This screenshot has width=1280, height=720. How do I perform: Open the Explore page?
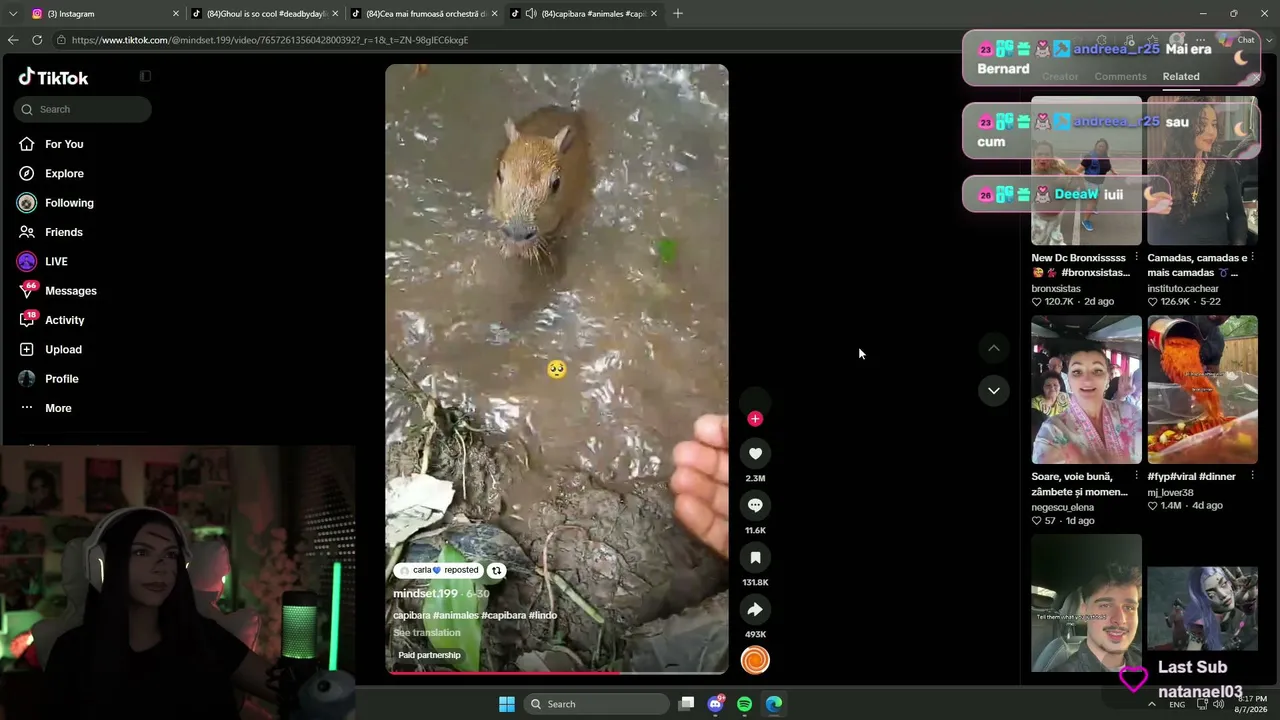click(64, 173)
